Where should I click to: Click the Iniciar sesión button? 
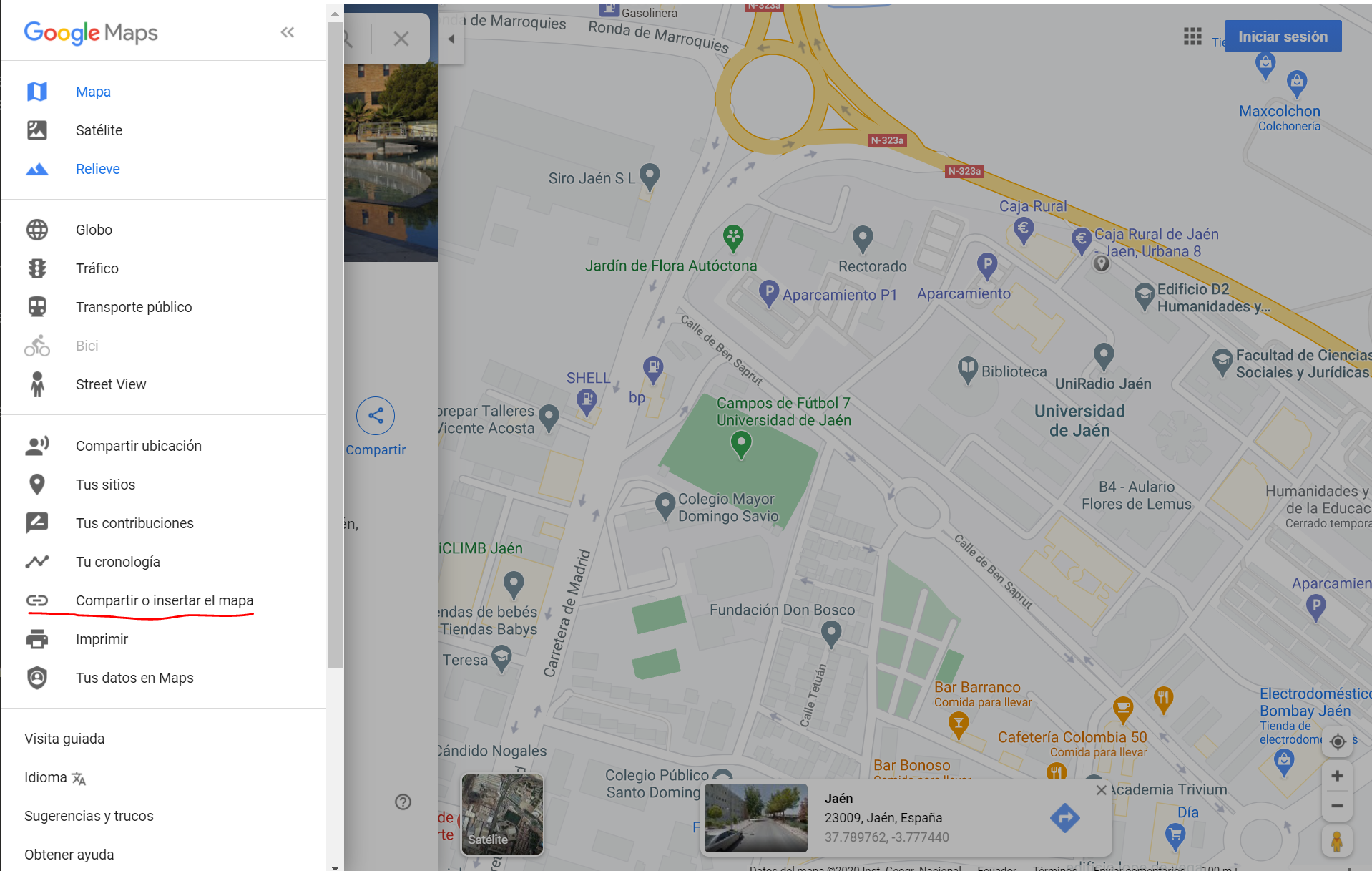[1282, 36]
